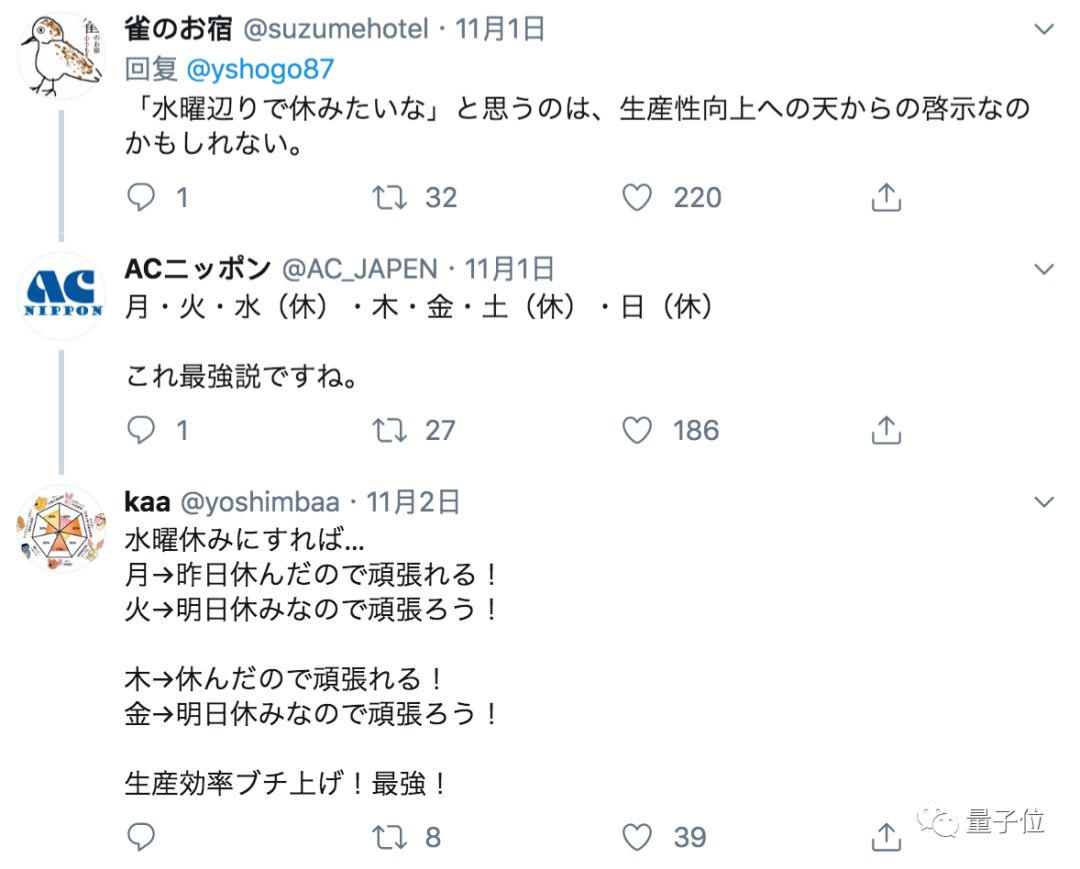Share the kaa tweet

[x=886, y=836]
